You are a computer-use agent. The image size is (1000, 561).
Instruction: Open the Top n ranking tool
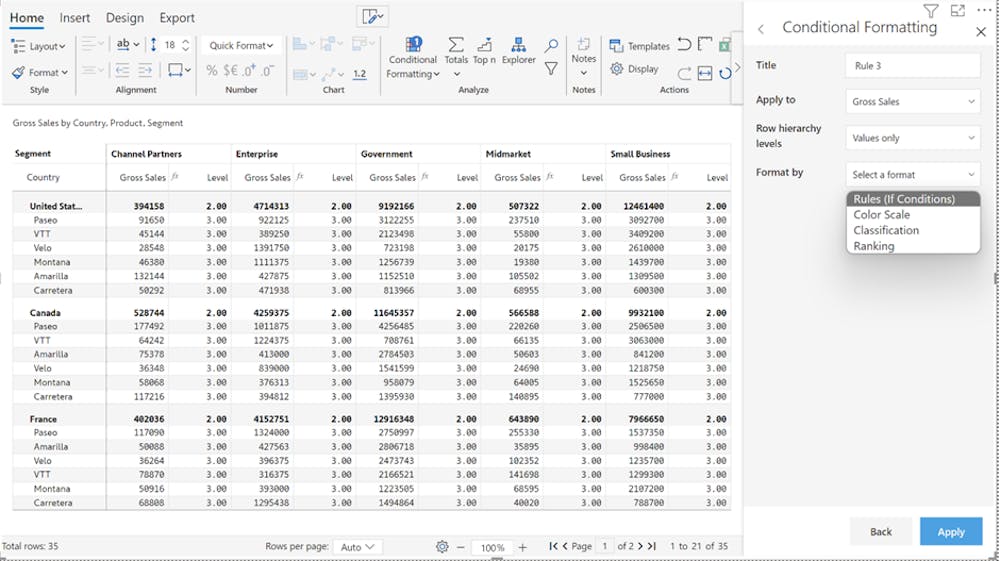484,52
